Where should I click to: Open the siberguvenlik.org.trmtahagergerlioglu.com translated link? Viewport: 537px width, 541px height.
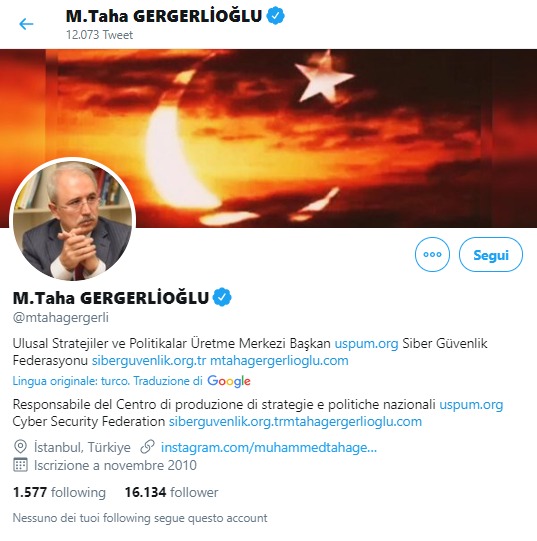295,422
